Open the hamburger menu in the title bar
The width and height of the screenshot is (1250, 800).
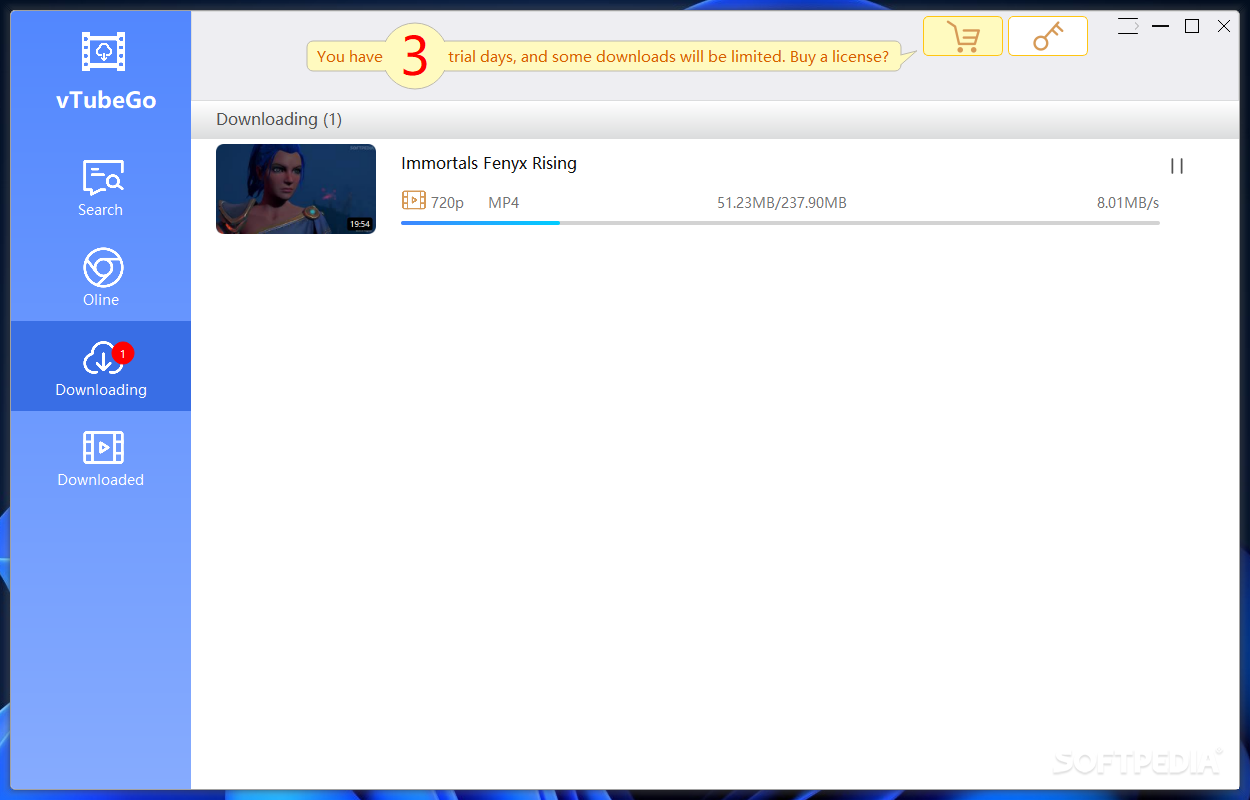[1128, 27]
